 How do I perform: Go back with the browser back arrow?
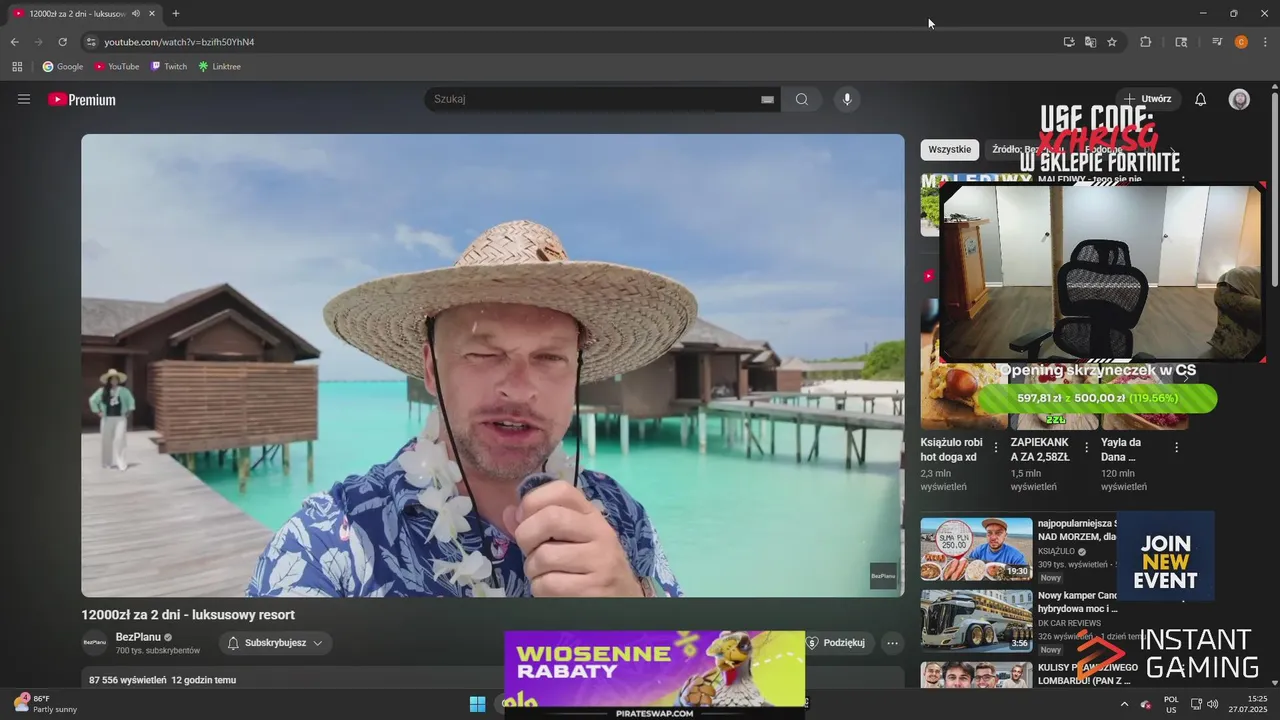(x=14, y=42)
